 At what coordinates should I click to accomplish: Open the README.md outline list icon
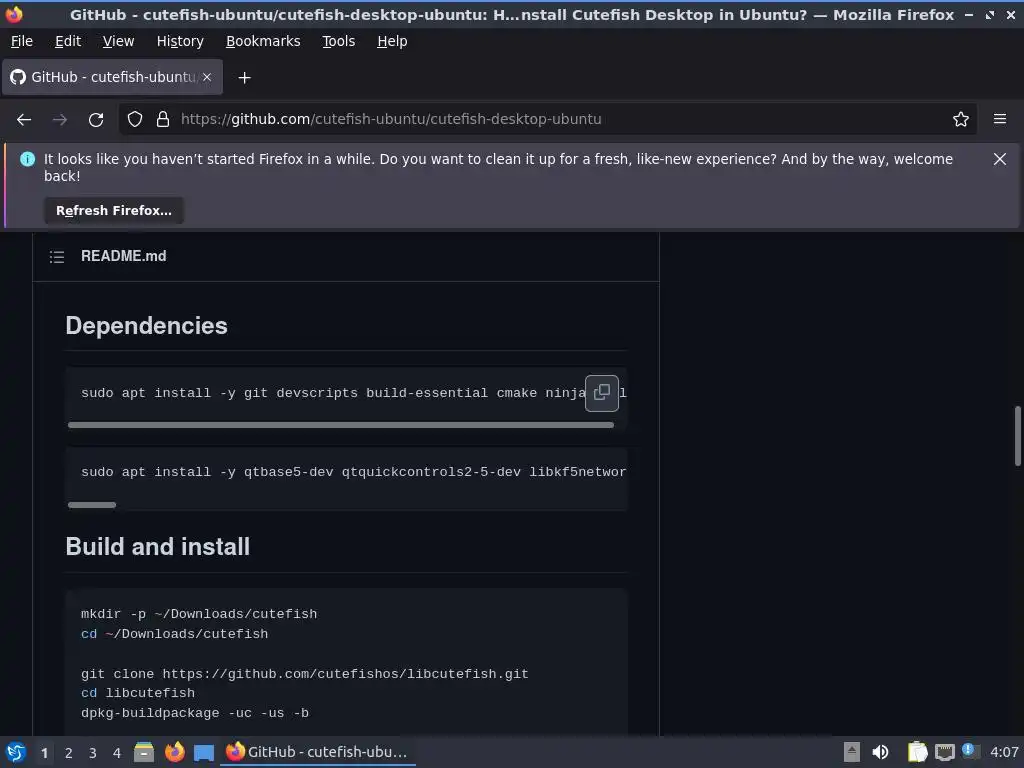tap(57, 257)
